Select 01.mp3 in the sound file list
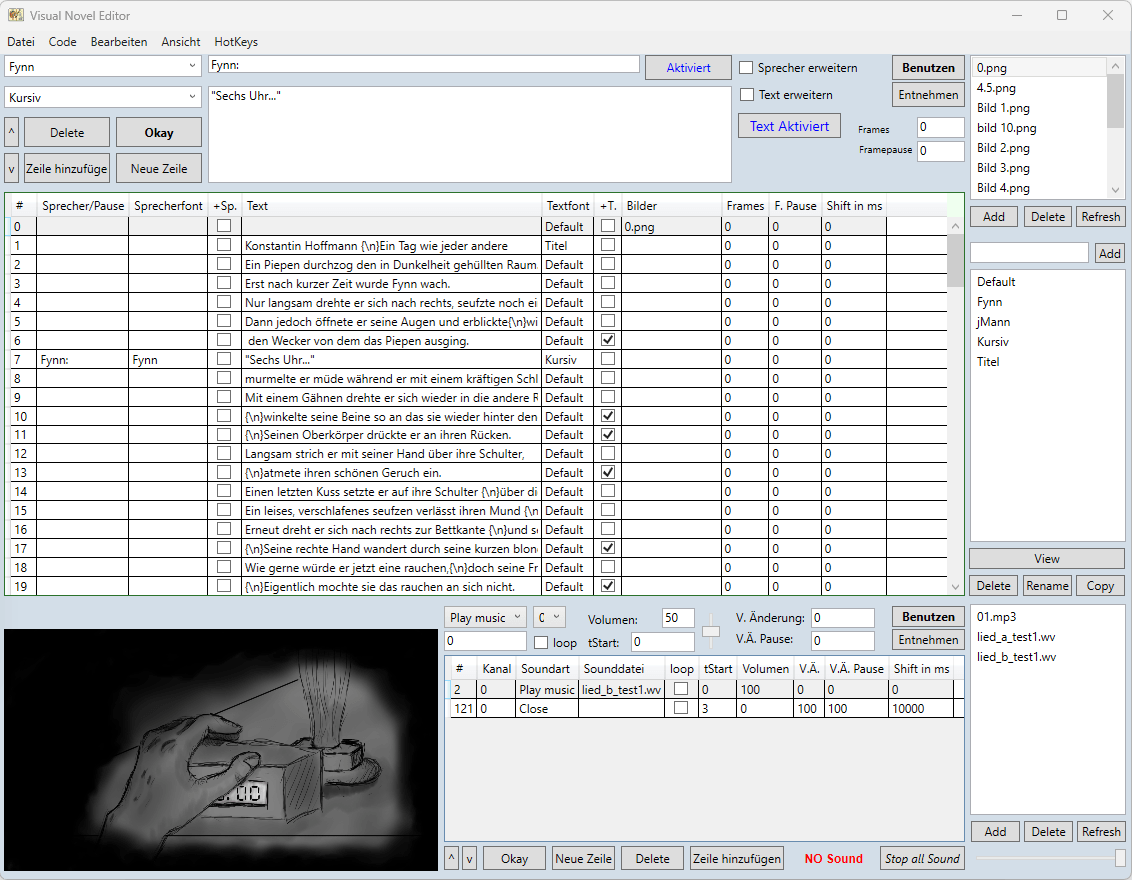1132x880 pixels. tap(996, 617)
